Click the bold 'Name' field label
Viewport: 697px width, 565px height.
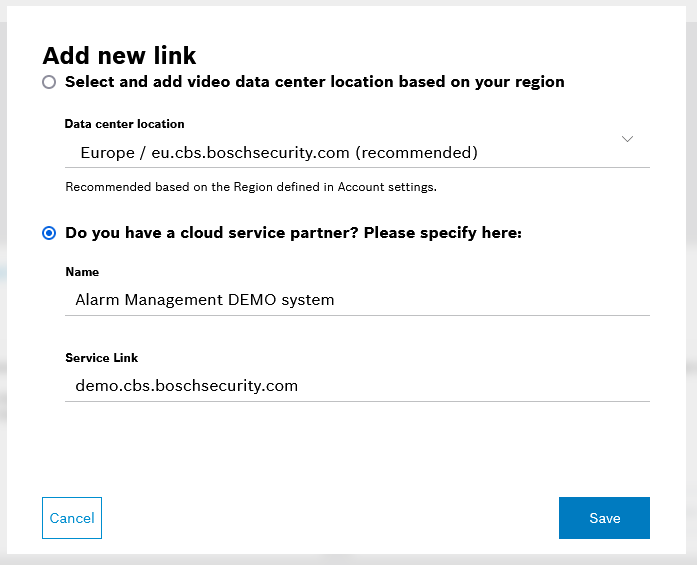(x=82, y=272)
